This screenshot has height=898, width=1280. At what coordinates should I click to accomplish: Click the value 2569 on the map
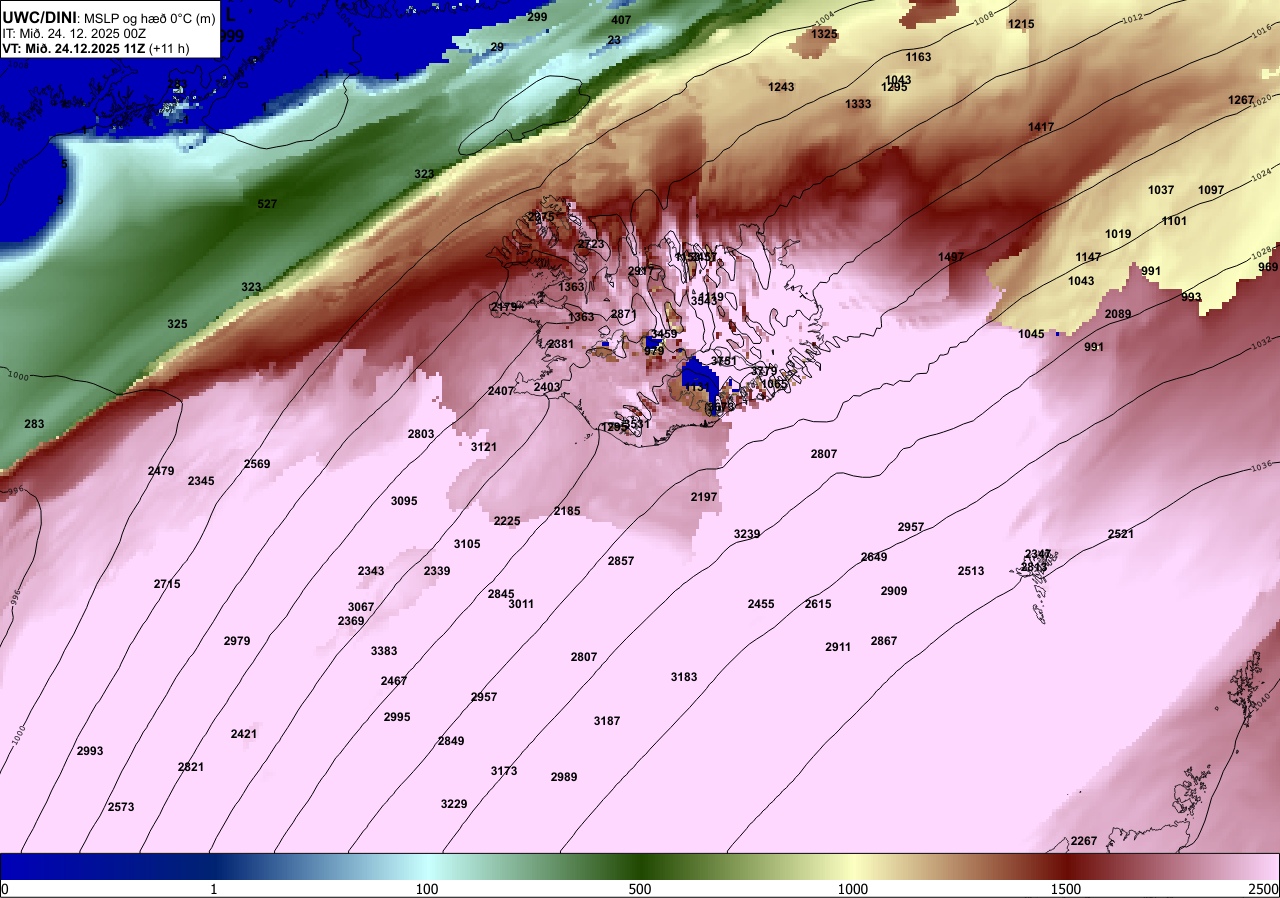click(x=257, y=464)
